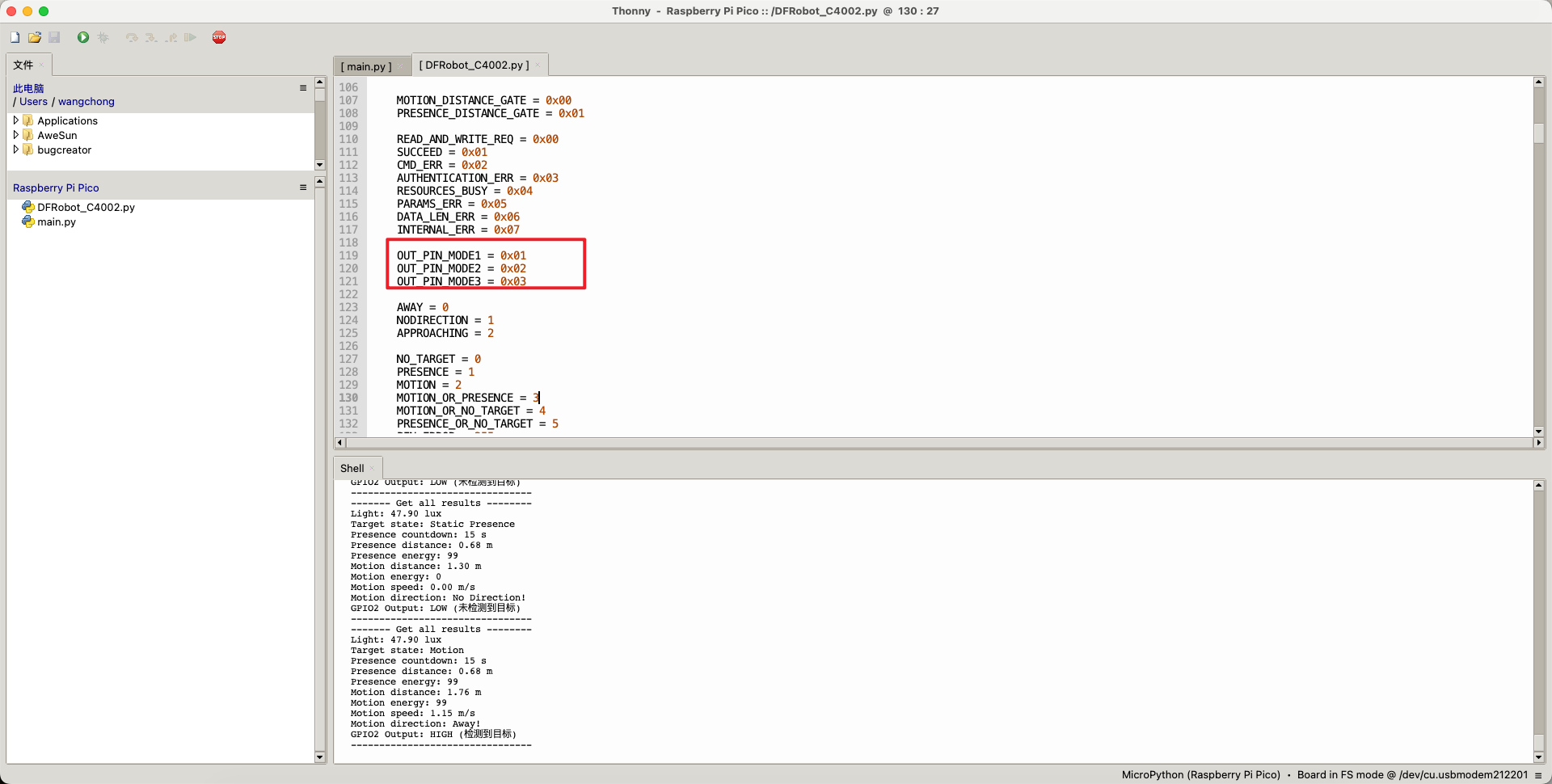Click the editor vertical scrollbar thumb
Image resolution: width=1552 pixels, height=784 pixels.
pos(1539,133)
